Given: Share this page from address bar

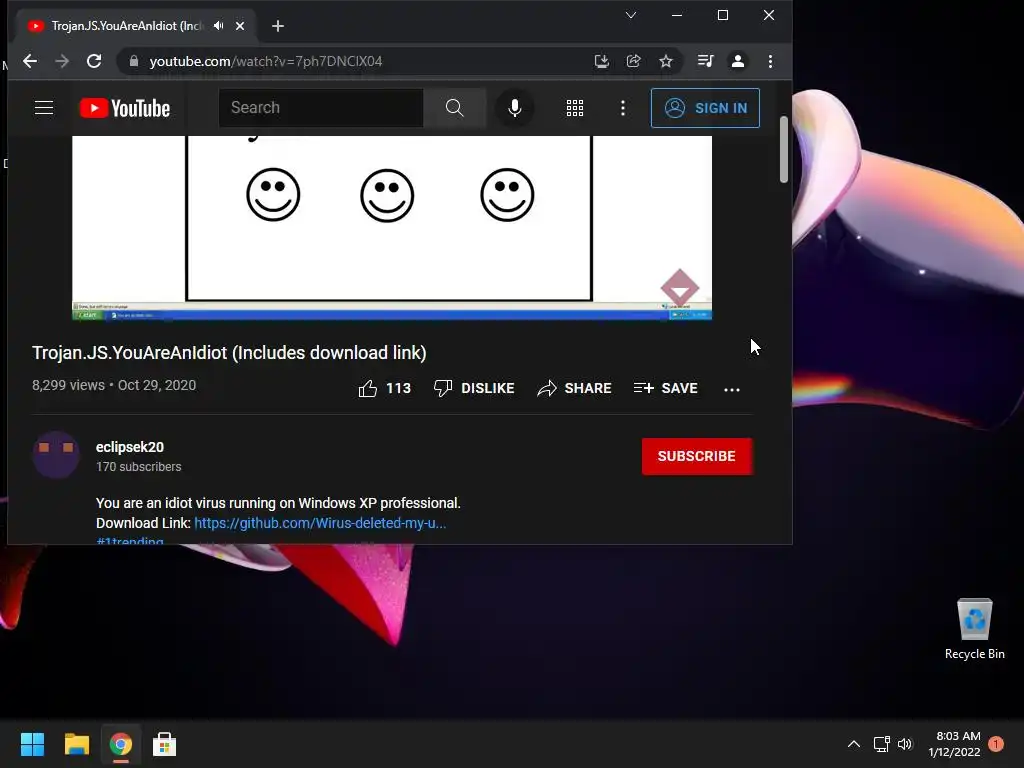Looking at the screenshot, I should click(633, 61).
